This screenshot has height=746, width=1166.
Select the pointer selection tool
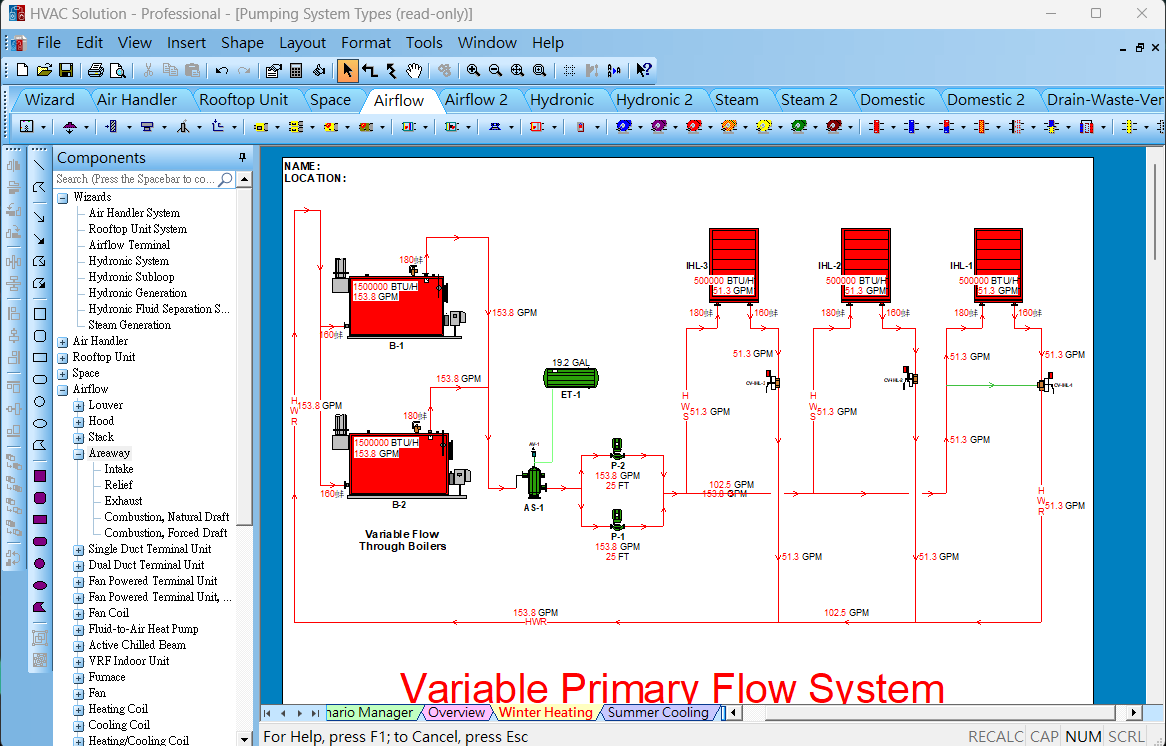click(347, 70)
